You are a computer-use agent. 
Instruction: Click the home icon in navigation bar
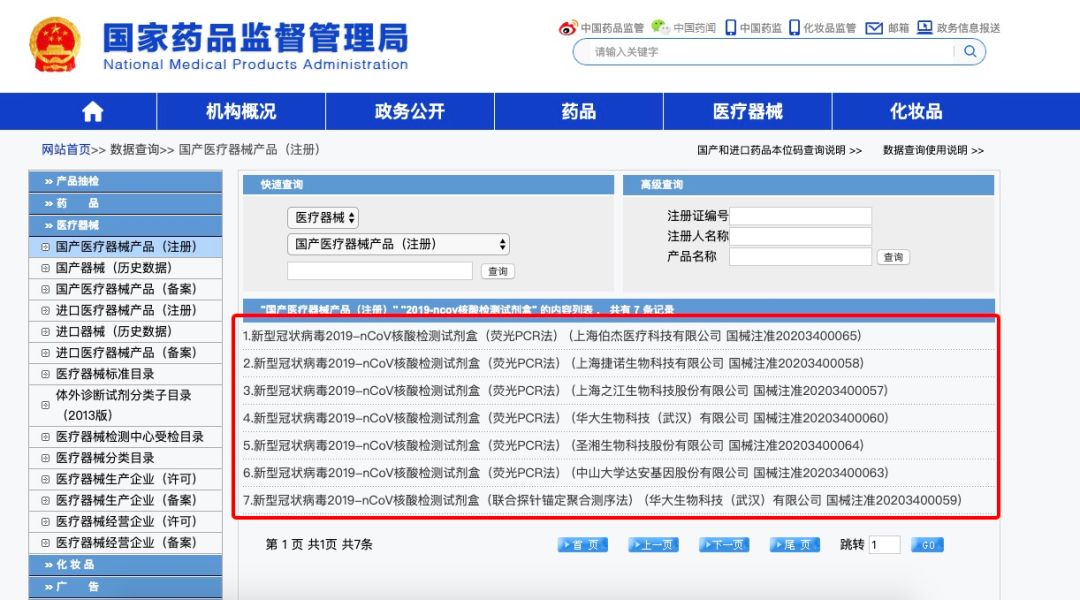click(x=92, y=112)
